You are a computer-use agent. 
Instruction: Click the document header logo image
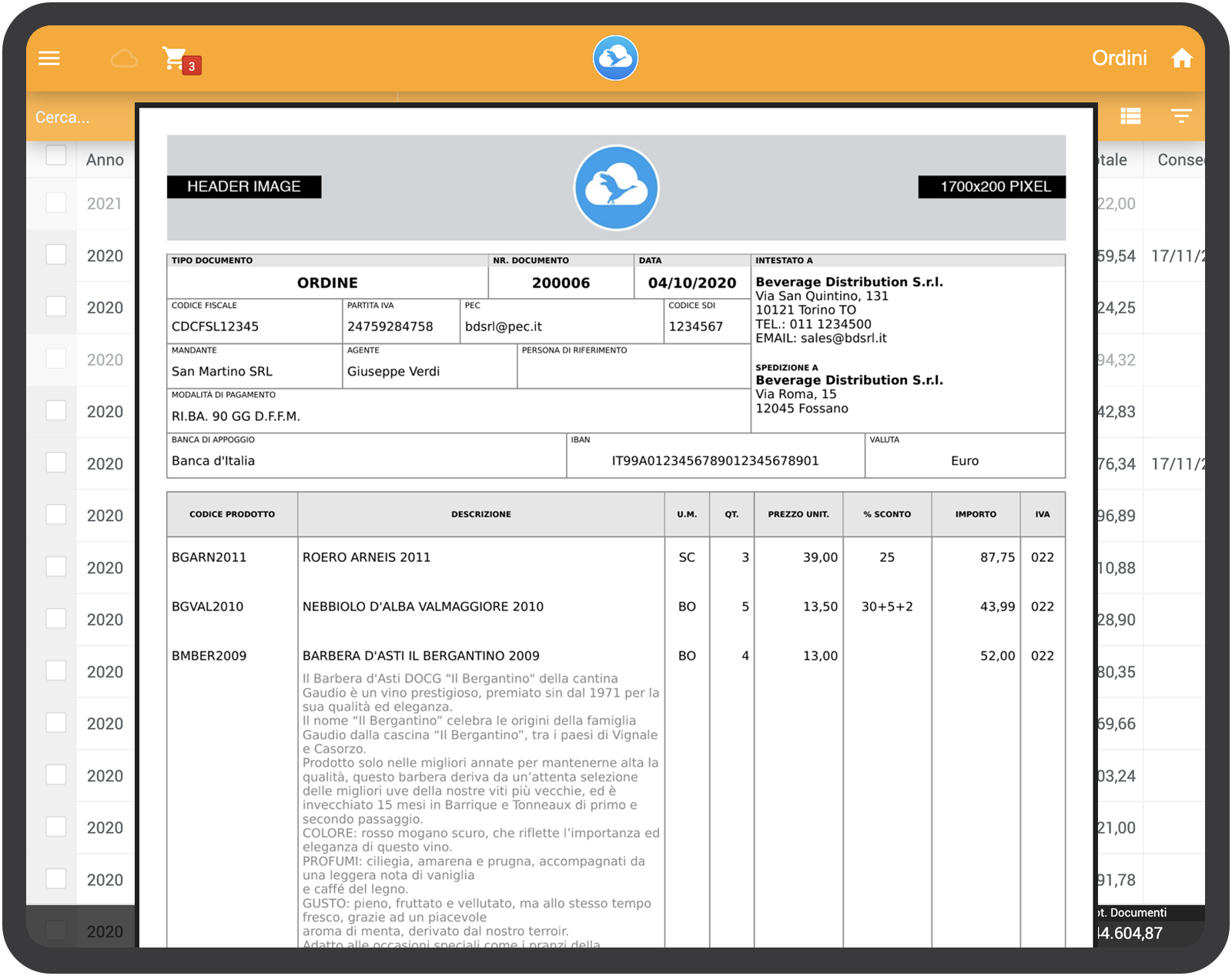[x=616, y=188]
